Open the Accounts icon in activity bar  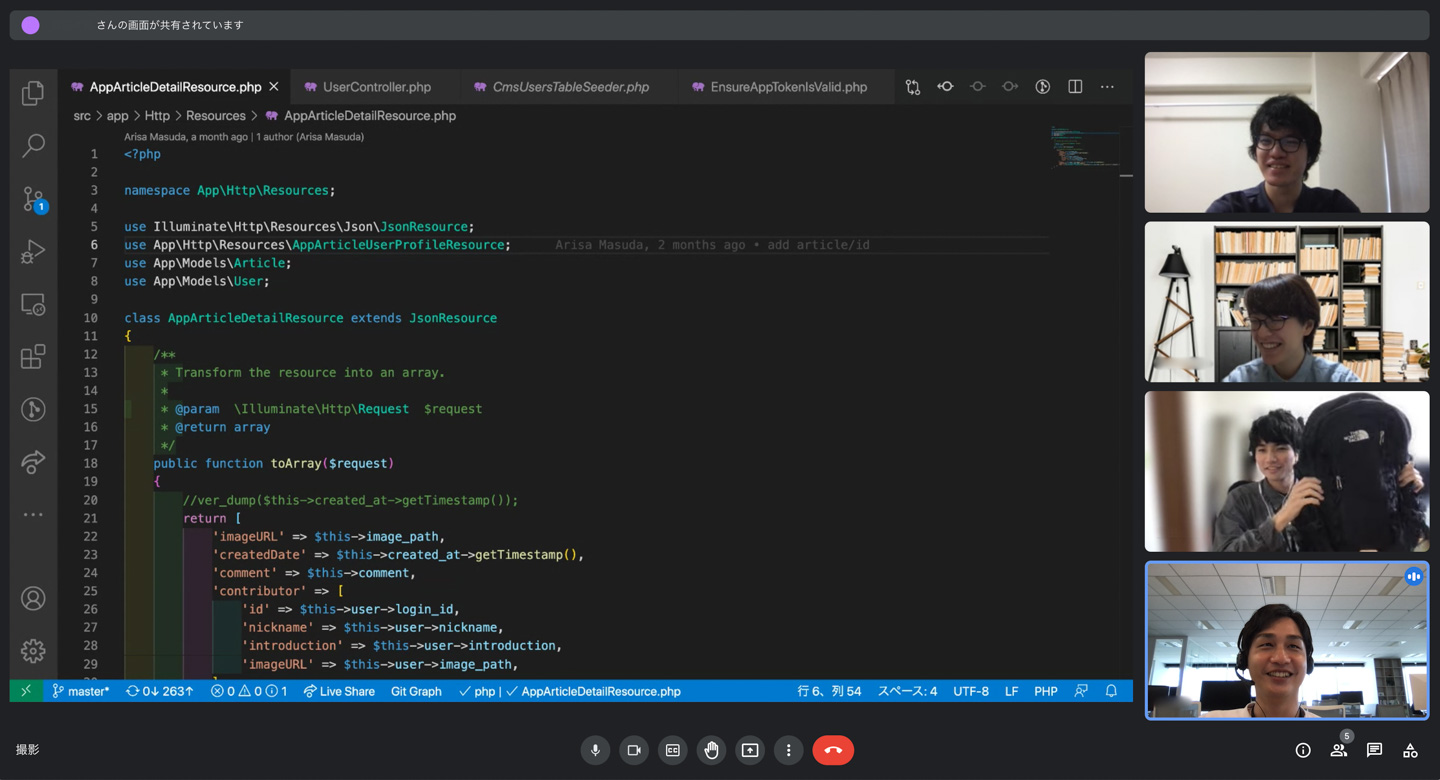[33, 598]
